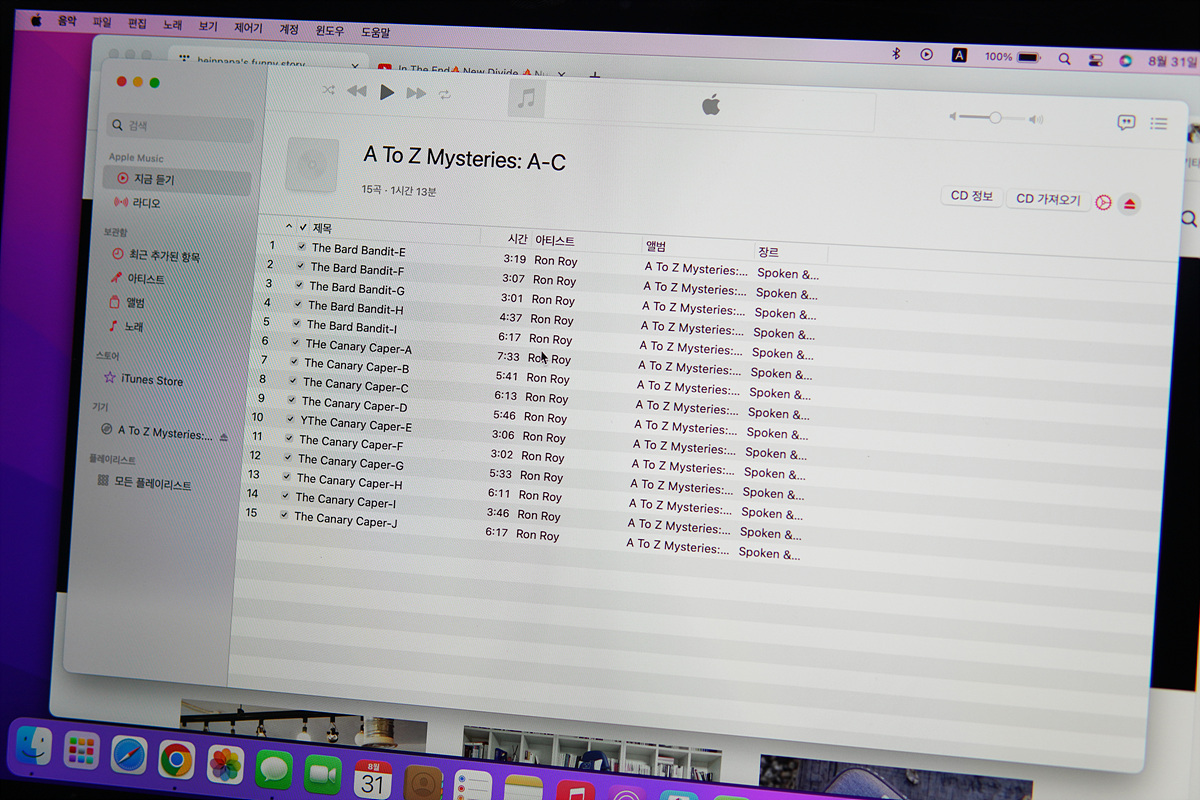The image size is (1200, 800).
Task: Toggle the repeat icon
Action: click(x=444, y=94)
